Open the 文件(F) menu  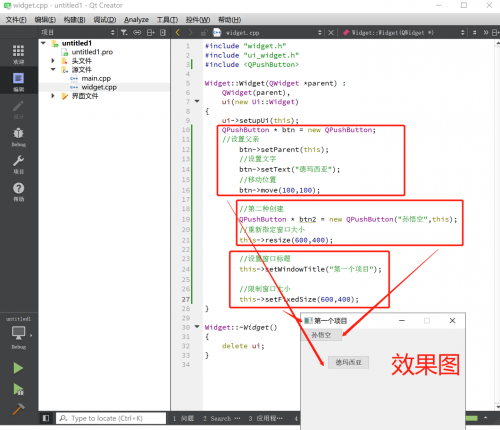(x=16, y=20)
